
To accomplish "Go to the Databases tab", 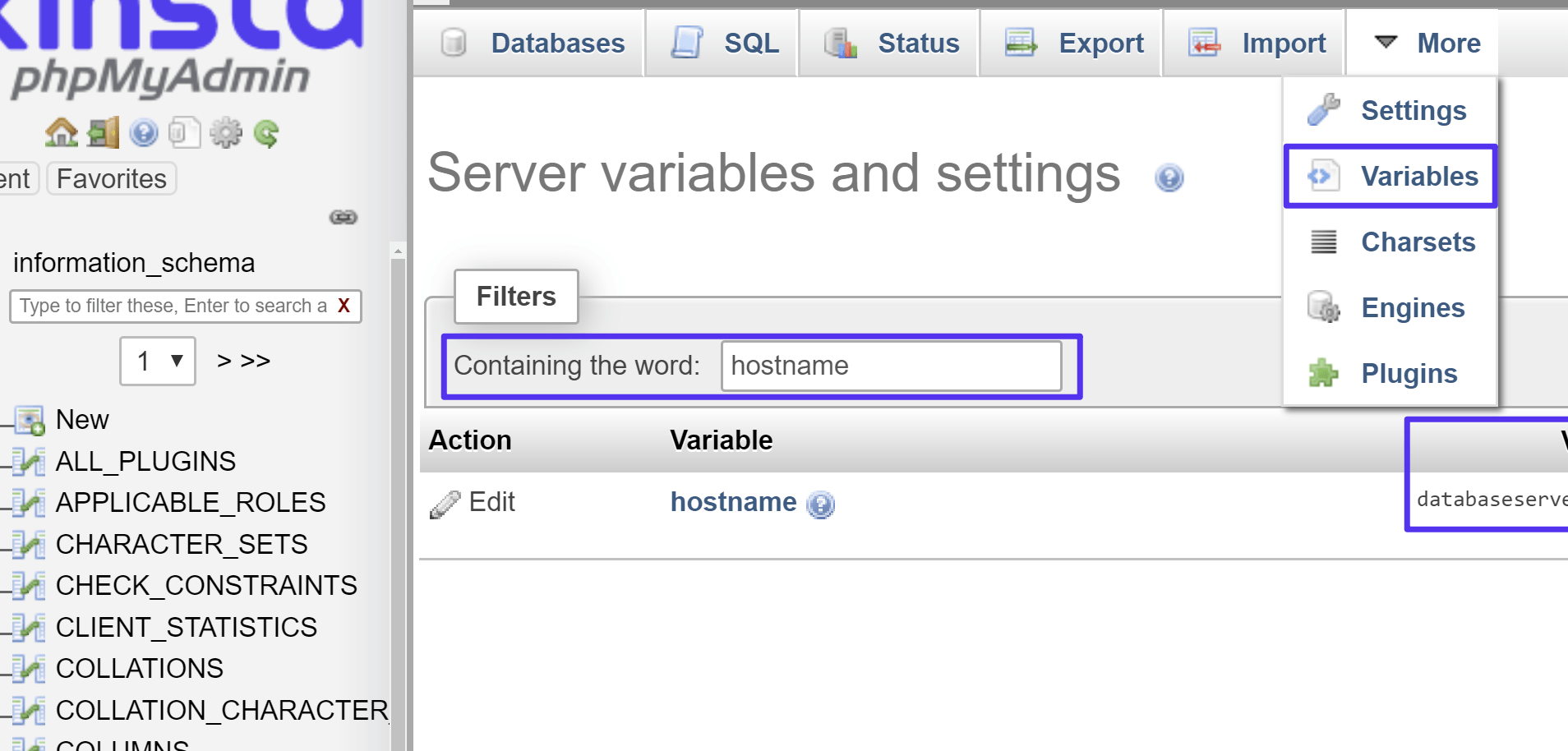I will 528,43.
